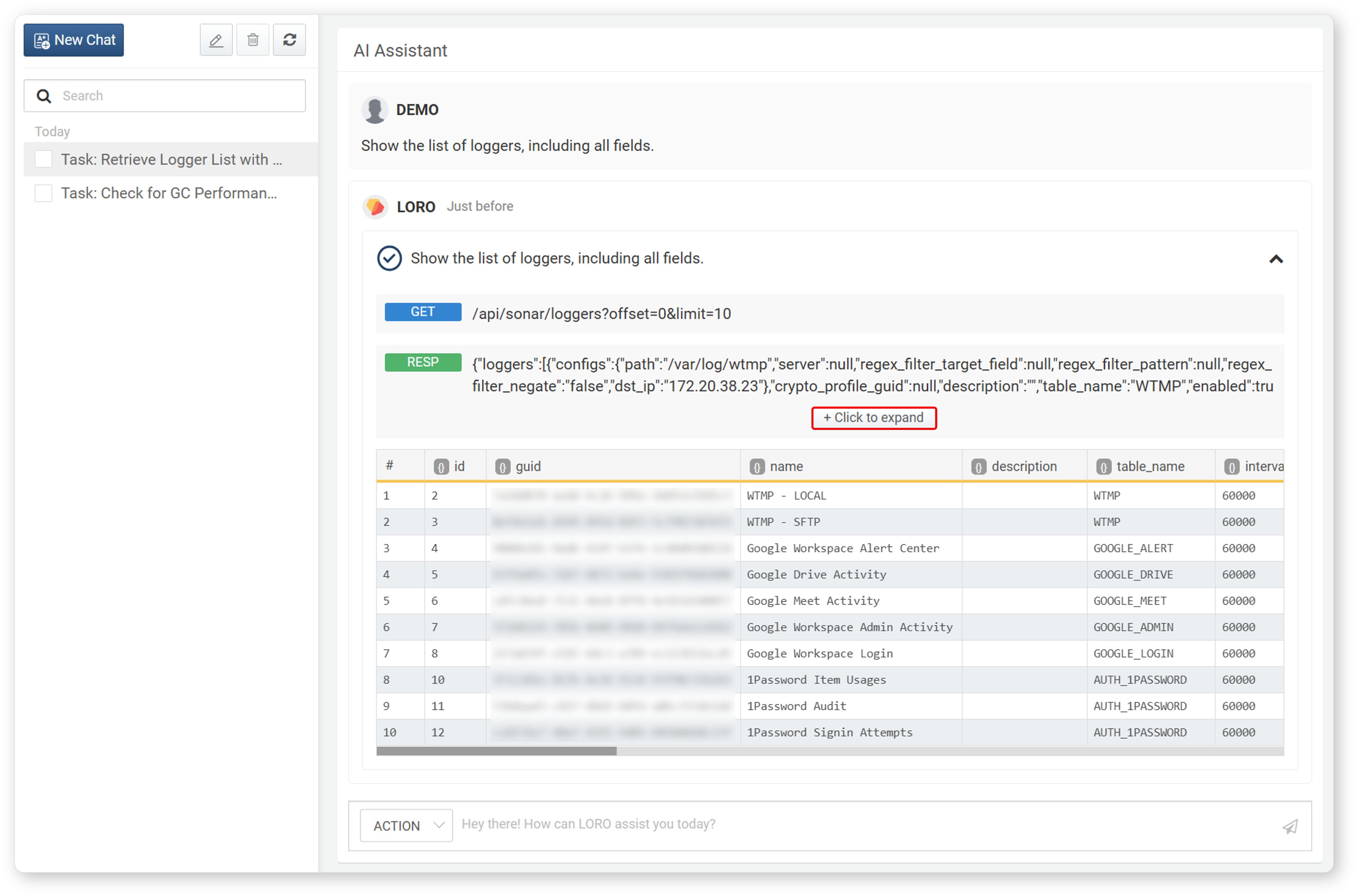
Task: Select the Google Drive Activity cell
Action: click(x=851, y=575)
